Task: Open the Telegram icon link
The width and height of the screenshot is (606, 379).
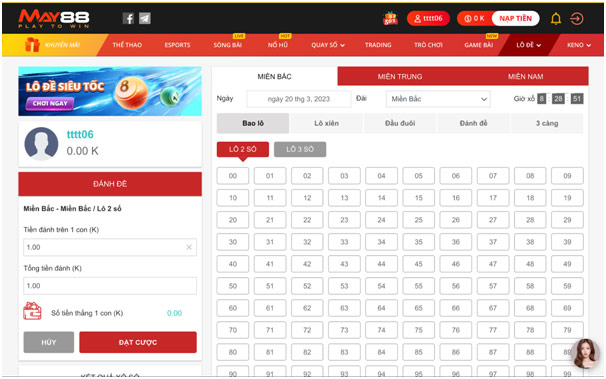Action: point(145,19)
